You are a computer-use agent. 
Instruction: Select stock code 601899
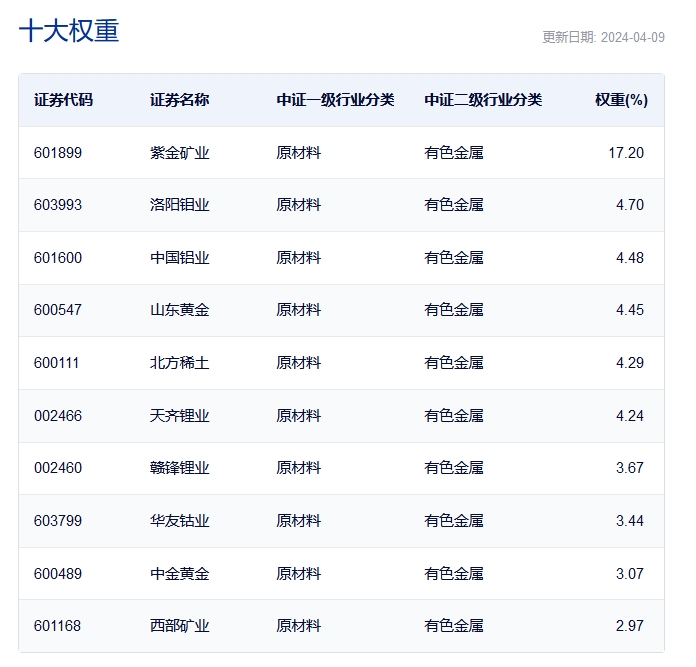58,153
